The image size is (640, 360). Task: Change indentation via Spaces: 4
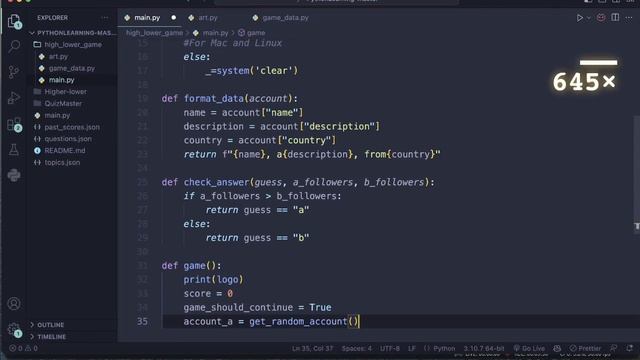(356, 348)
